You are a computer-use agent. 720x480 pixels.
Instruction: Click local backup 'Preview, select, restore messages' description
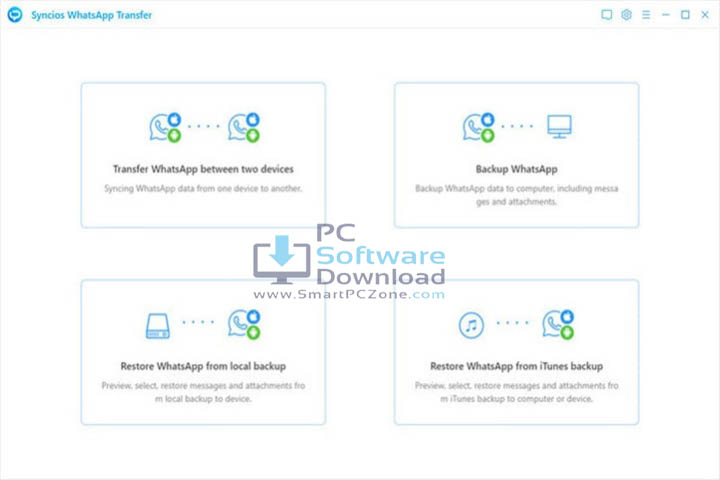tap(203, 392)
